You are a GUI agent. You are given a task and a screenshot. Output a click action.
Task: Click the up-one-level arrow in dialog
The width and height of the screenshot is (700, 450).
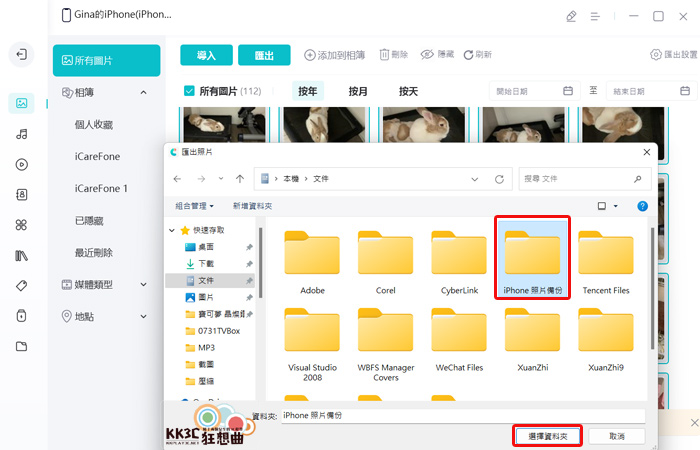[x=240, y=179]
